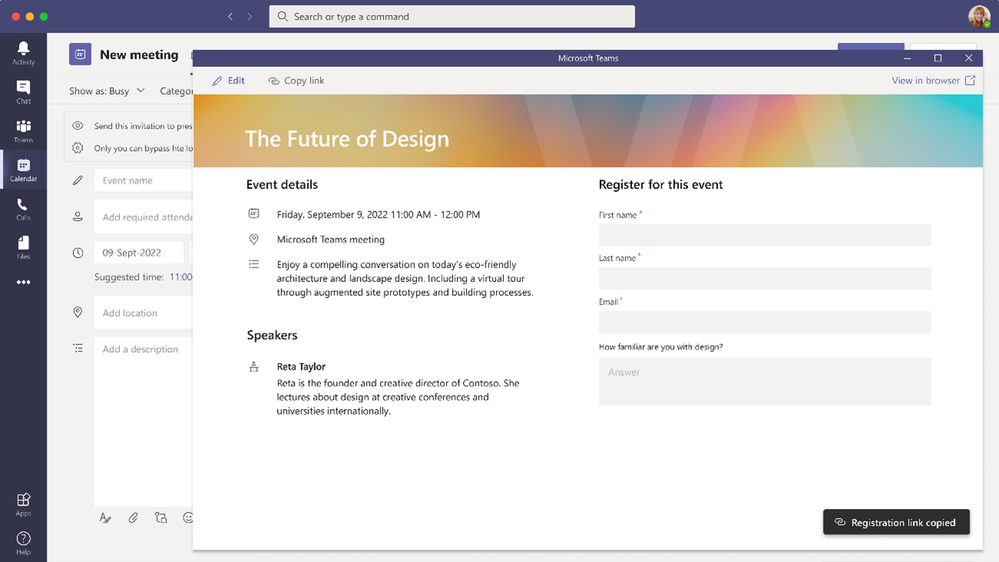The image size is (999, 562).
Task: Click the loop component icon below description
Action: pyautogui.click(x=161, y=518)
